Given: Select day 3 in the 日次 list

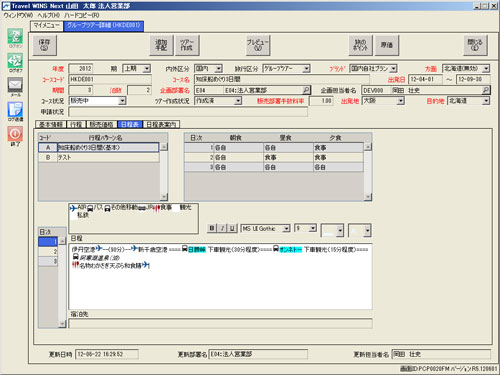Looking at the screenshot, I should [x=48, y=261].
